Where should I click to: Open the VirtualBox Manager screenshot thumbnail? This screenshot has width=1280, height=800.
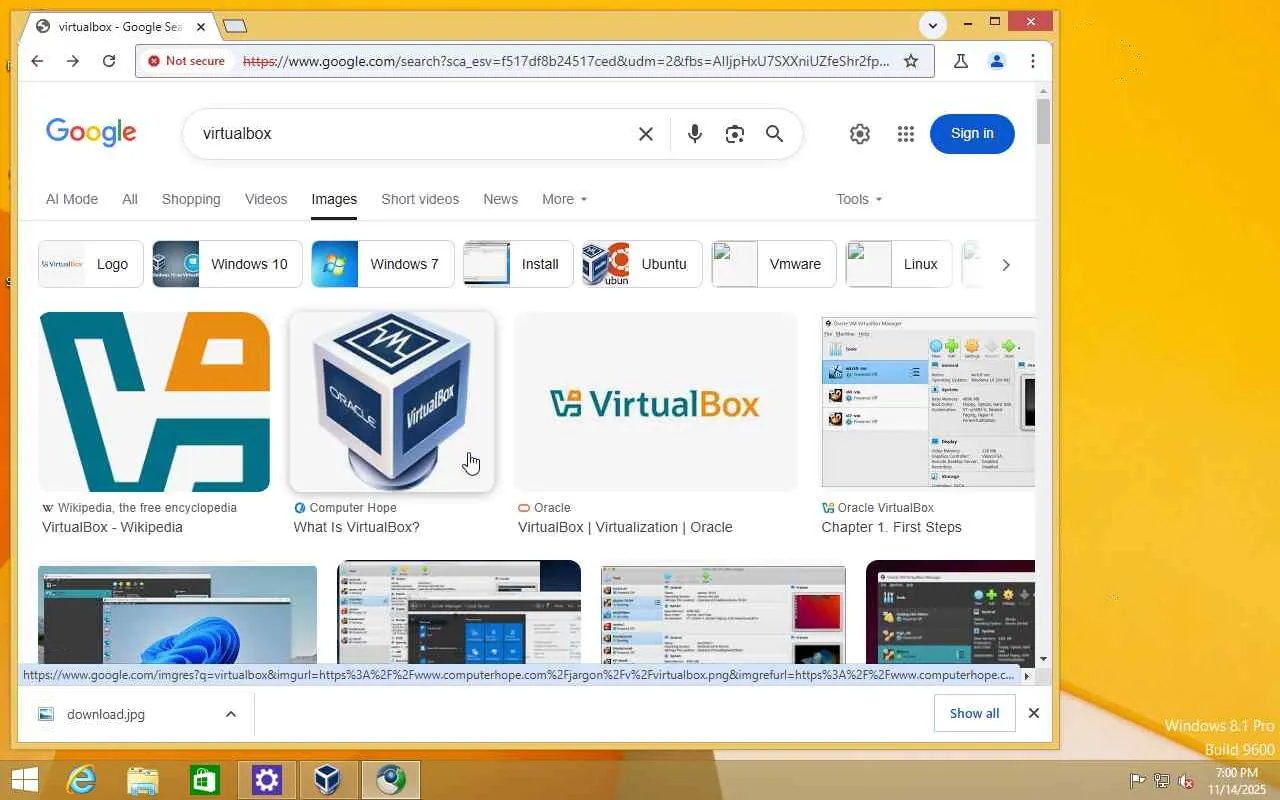(928, 402)
